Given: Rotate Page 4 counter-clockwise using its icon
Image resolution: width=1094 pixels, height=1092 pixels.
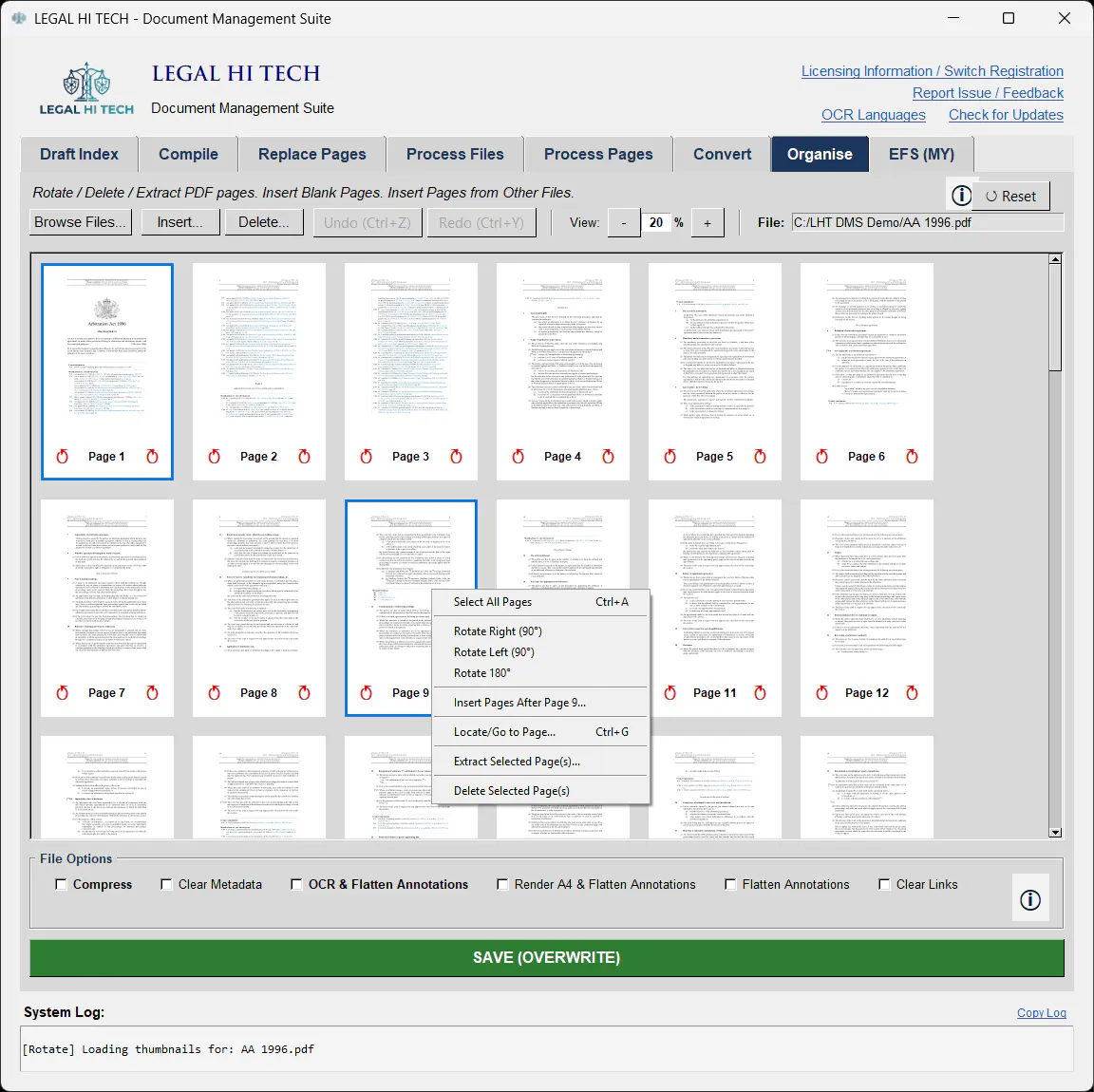Looking at the screenshot, I should [518, 457].
